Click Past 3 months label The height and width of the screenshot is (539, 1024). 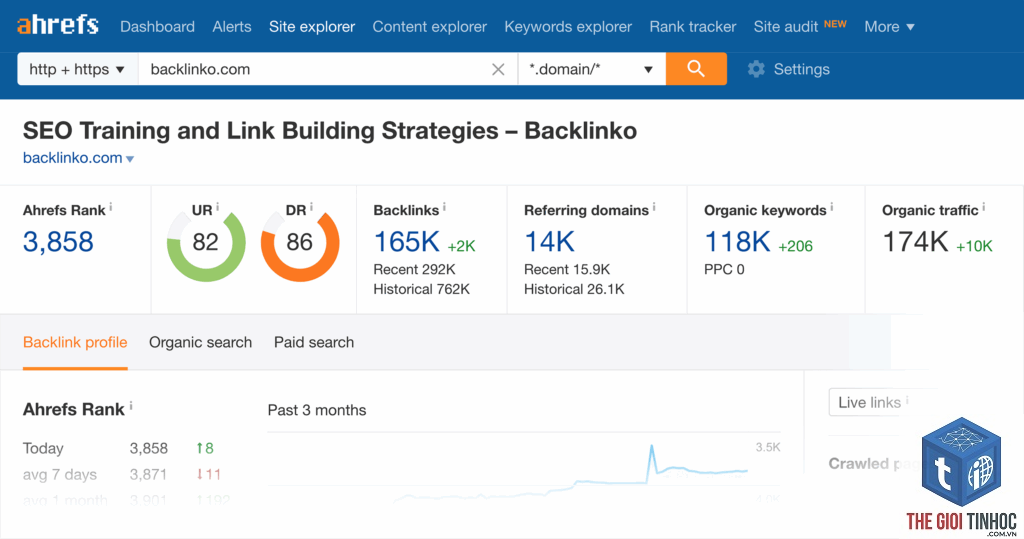pos(317,410)
